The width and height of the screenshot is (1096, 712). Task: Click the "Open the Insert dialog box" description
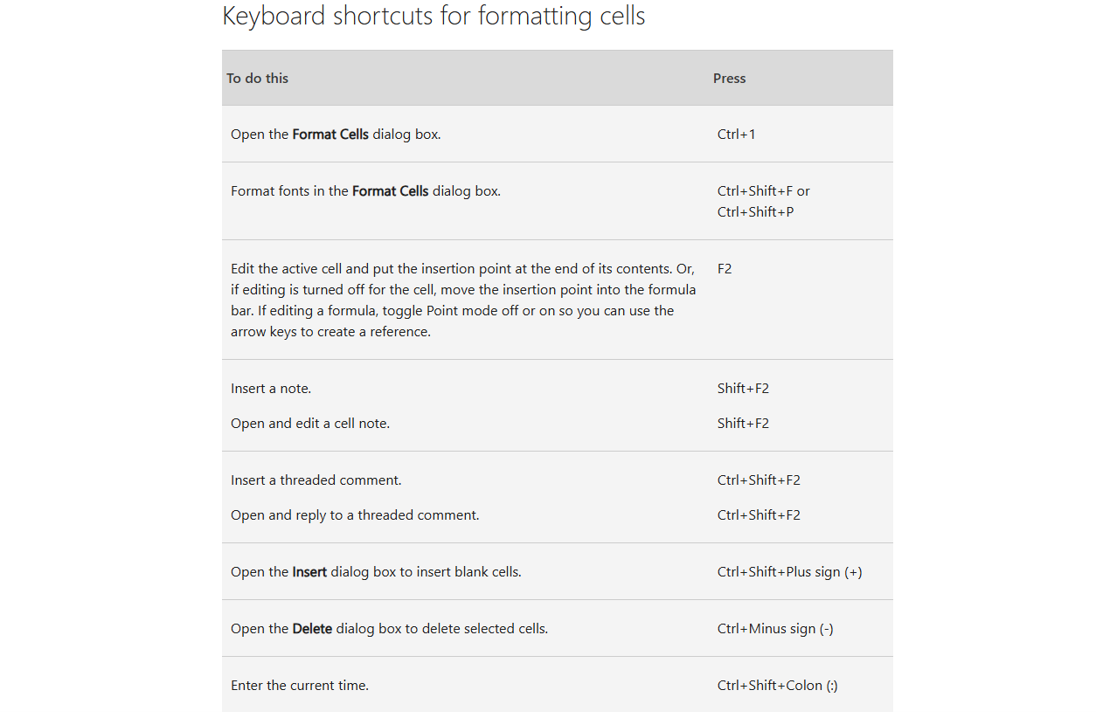point(375,572)
